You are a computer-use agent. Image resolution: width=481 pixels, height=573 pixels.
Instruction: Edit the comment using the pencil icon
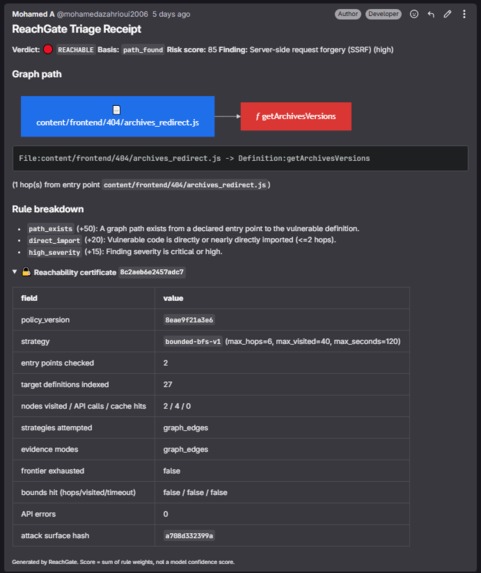[x=447, y=14]
